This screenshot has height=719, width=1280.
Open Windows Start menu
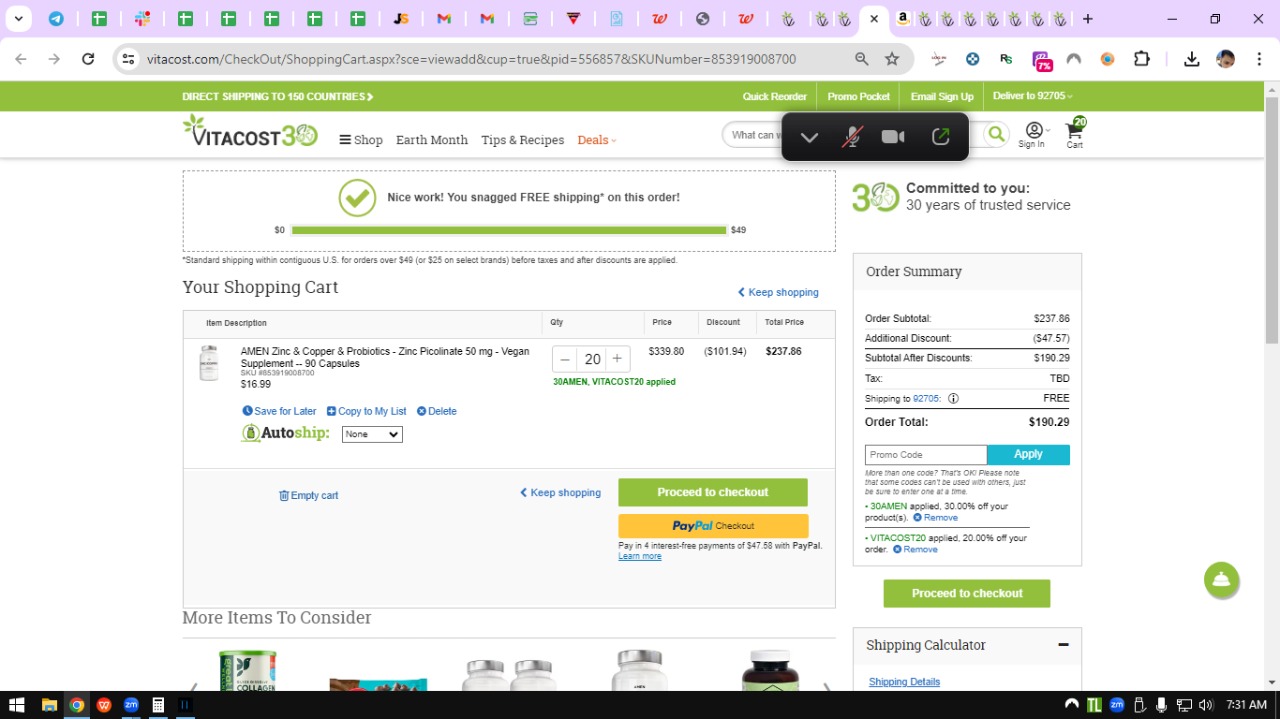click(16, 705)
